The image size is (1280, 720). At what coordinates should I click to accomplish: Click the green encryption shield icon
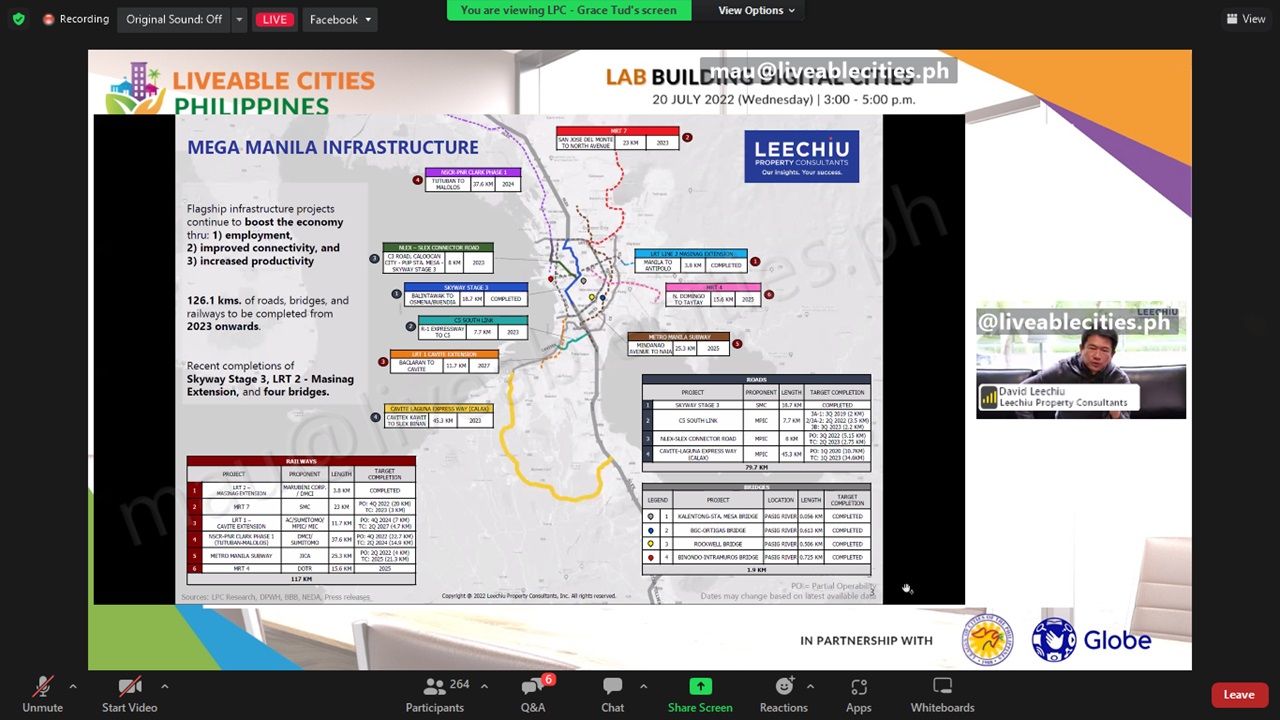(x=18, y=19)
